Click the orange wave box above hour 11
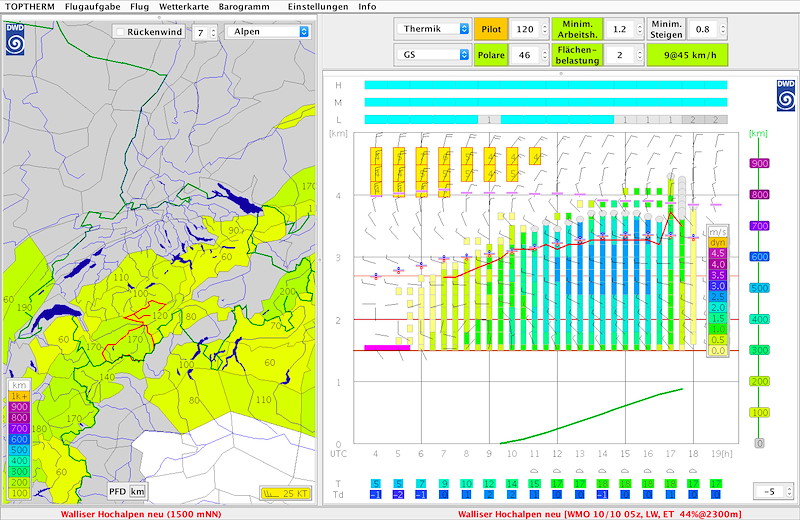 tap(535, 156)
